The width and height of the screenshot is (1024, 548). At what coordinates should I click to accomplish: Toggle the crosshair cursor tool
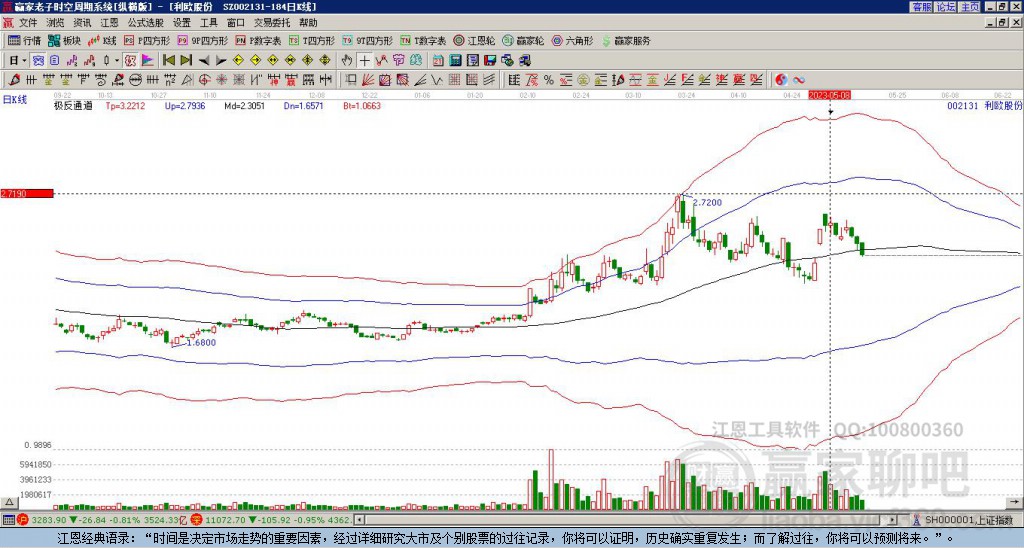tap(364, 60)
